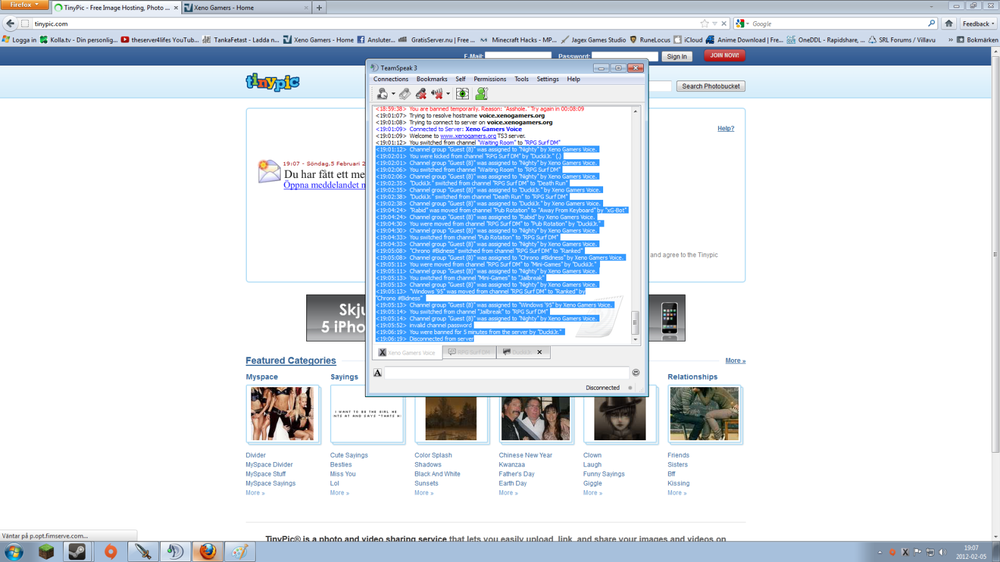Open the Relationships category thumbnail

coord(705,414)
